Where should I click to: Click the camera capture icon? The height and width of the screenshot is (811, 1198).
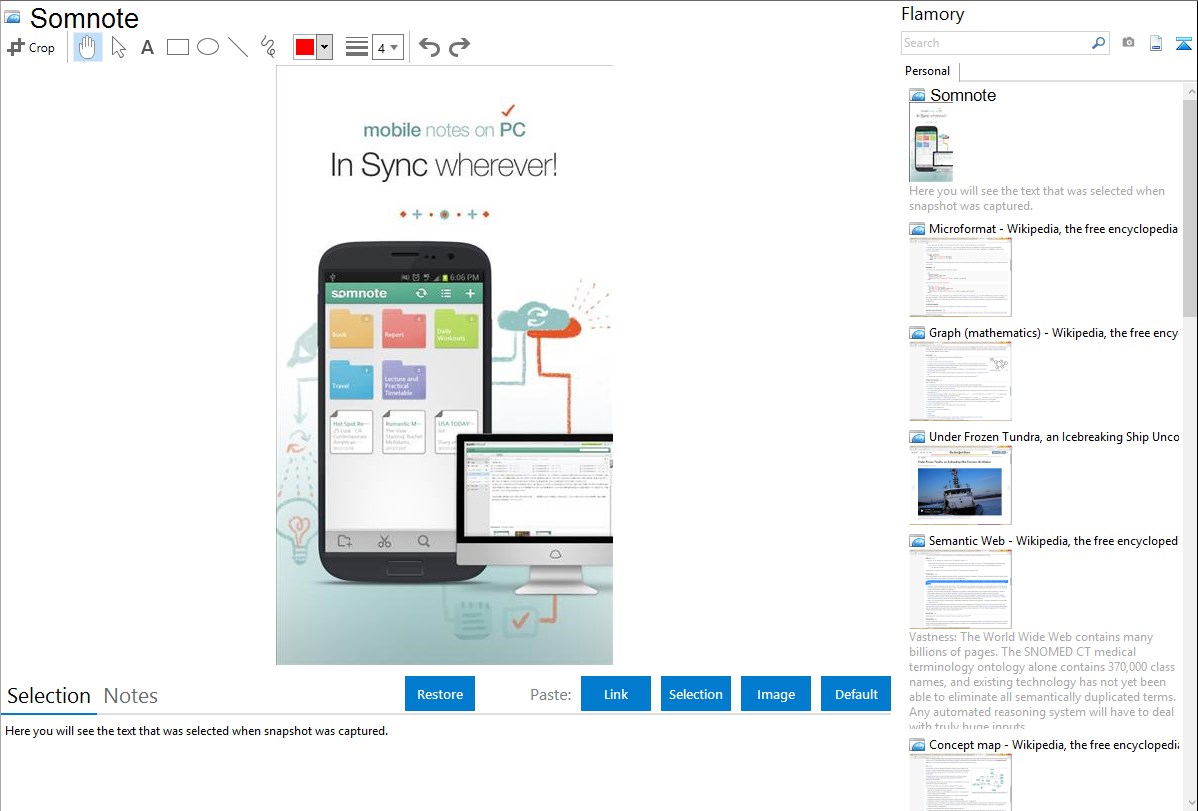[1128, 43]
